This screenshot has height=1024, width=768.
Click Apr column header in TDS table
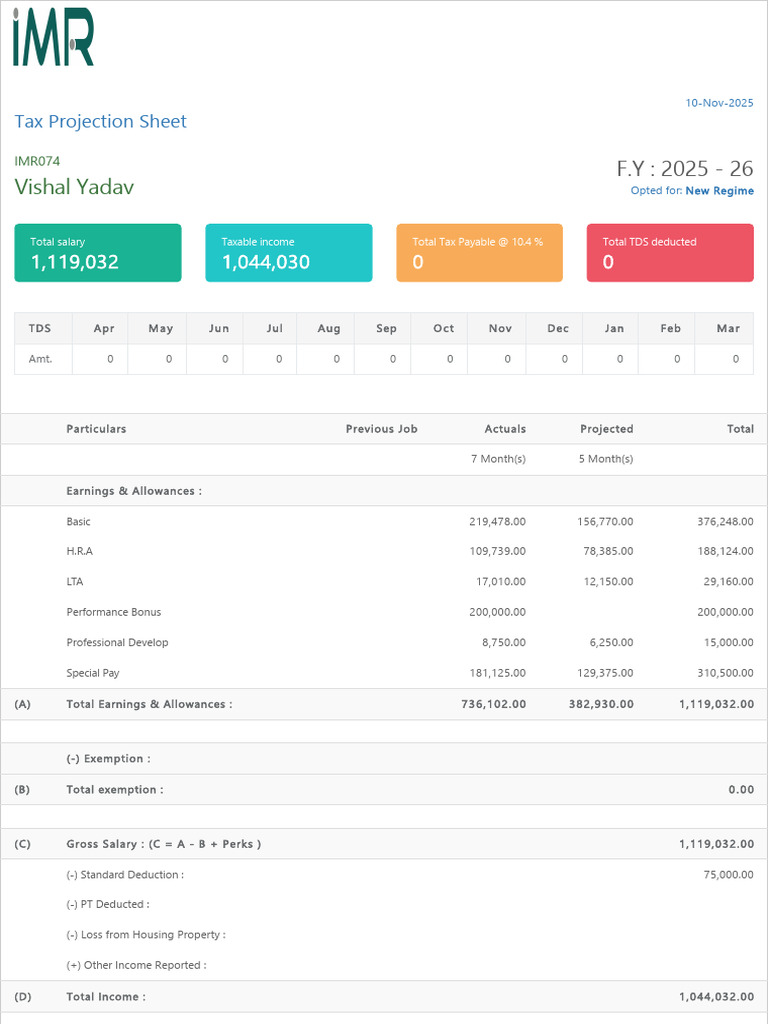coord(100,328)
